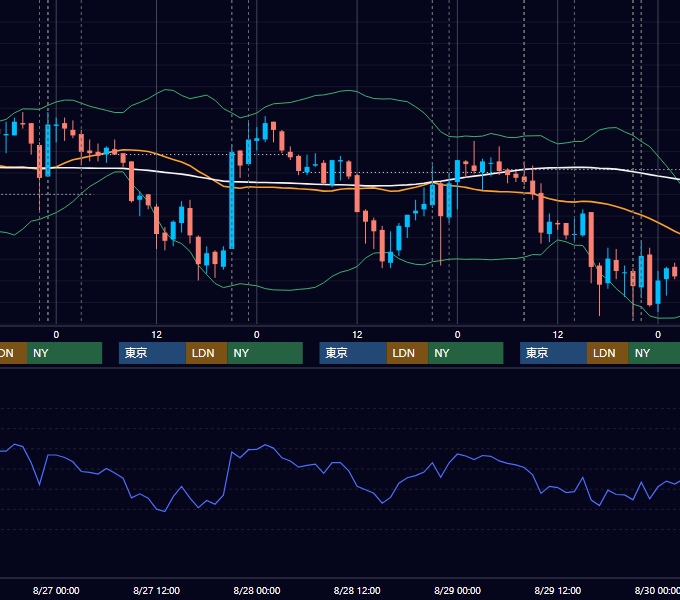Click the 8/27 12:00 date label
Screen dimensions: 680x600
156,590
